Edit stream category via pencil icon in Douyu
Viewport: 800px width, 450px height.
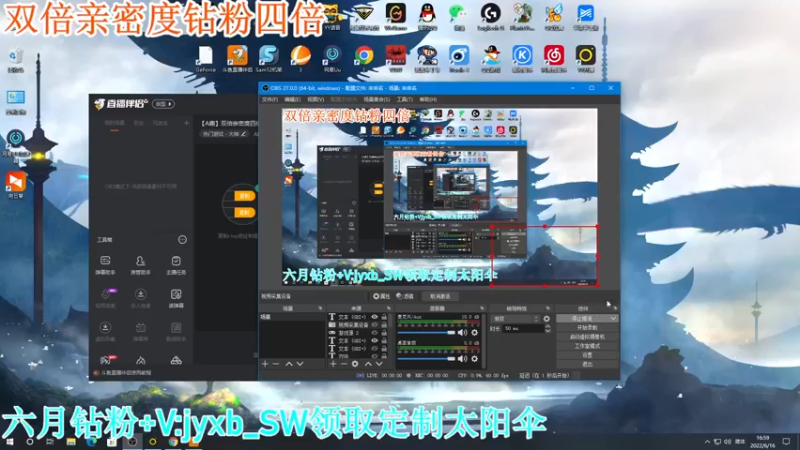(243, 134)
